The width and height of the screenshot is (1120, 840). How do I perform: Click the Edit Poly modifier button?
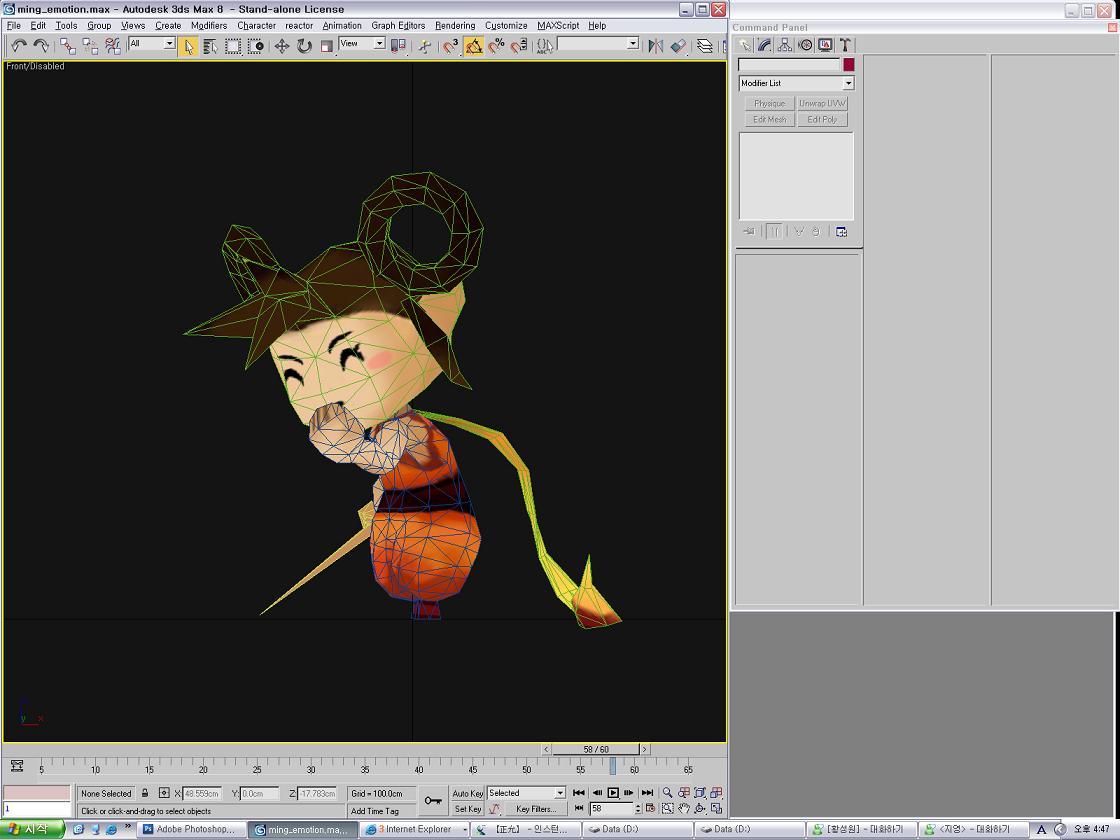coord(822,119)
